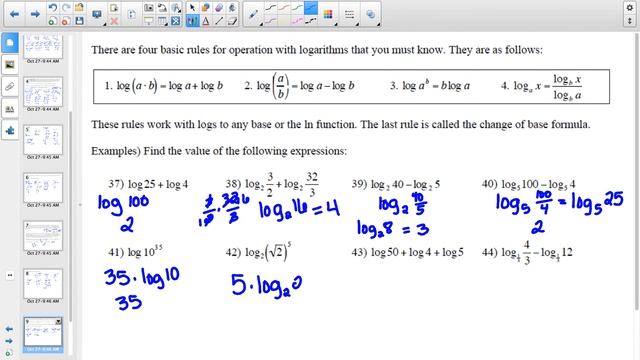The height and width of the screenshot is (360, 640).
Task: Add a blank page with the green plus icon
Action: (52, 21)
